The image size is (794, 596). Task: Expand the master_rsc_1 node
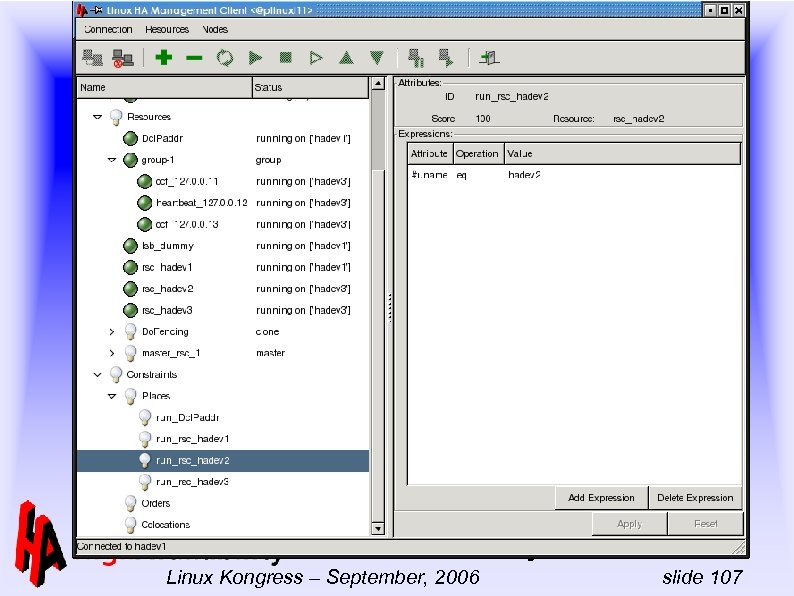[112, 353]
